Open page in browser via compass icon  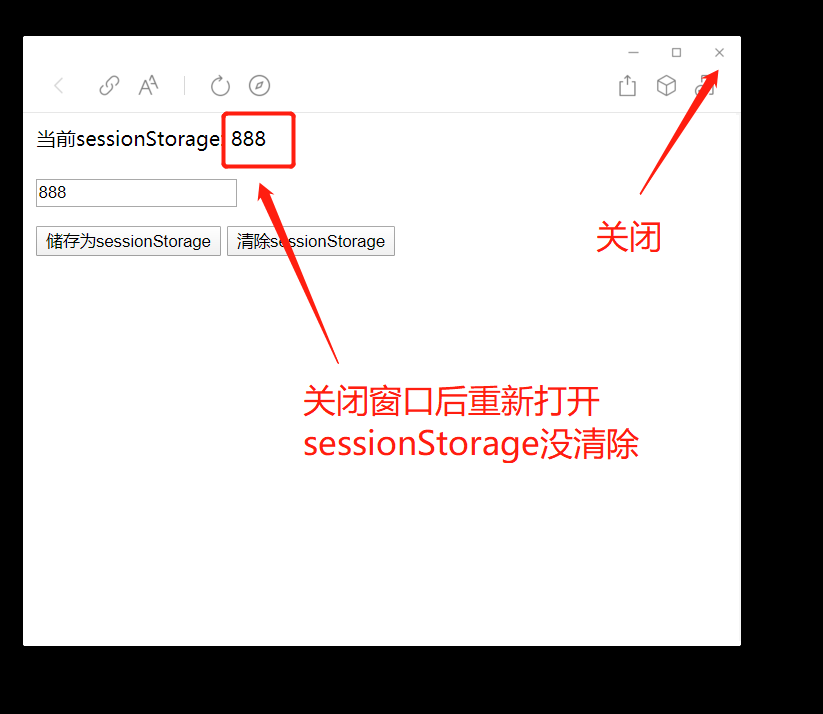259,86
